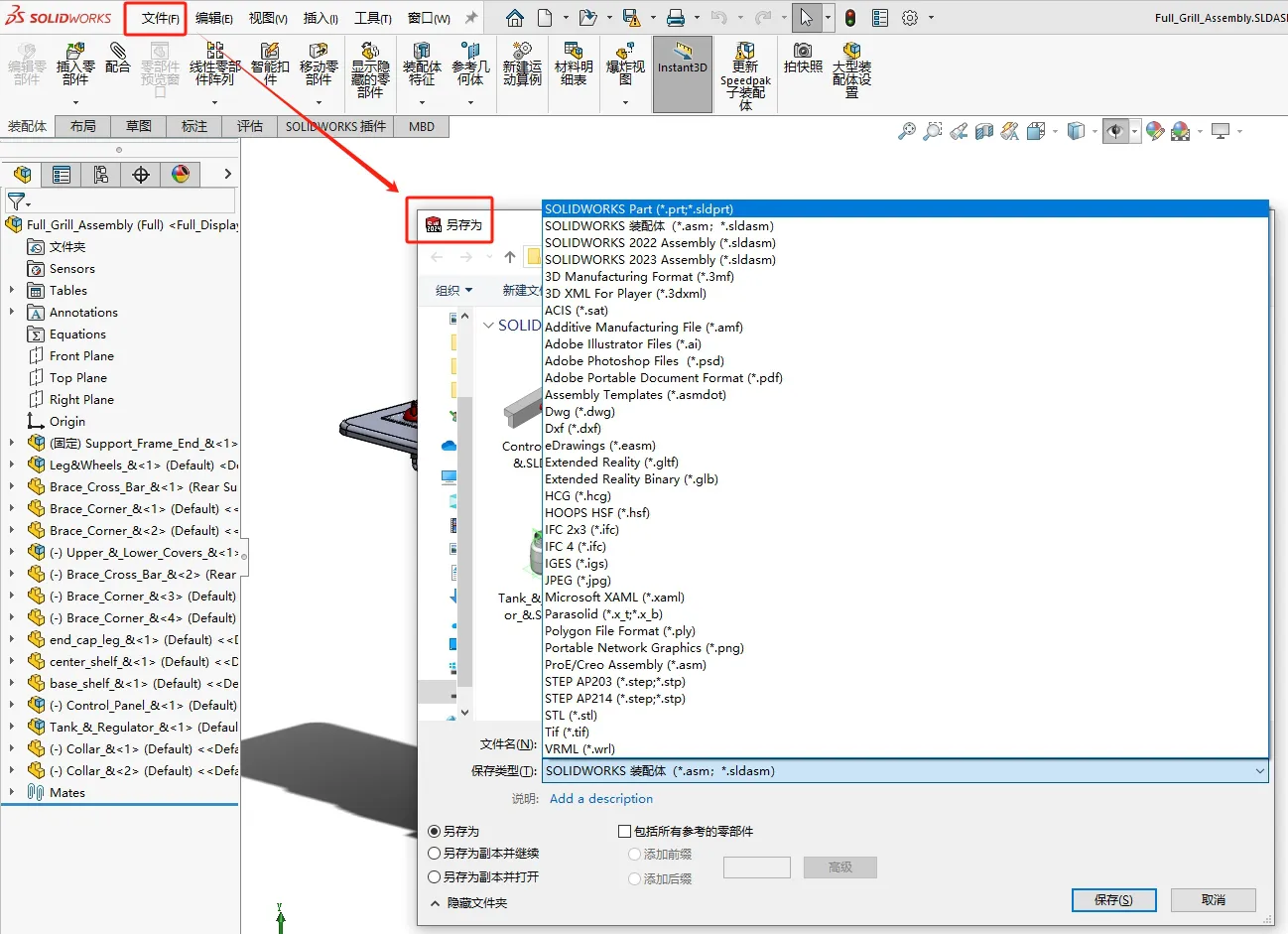Click the home icon in the top toolbar
The height and width of the screenshot is (934, 1288).
(514, 18)
